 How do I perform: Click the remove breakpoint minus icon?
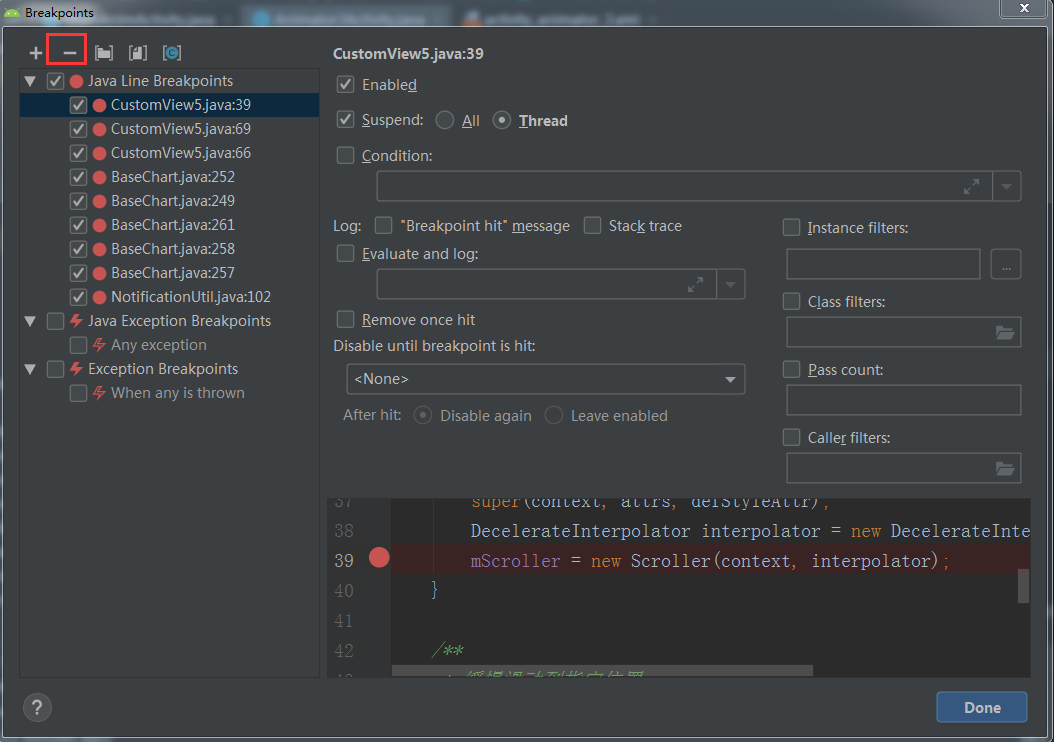click(69, 52)
